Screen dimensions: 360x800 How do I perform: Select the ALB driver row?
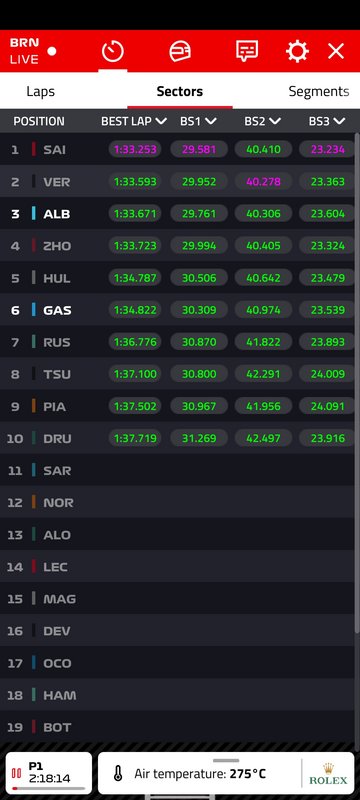(180, 214)
